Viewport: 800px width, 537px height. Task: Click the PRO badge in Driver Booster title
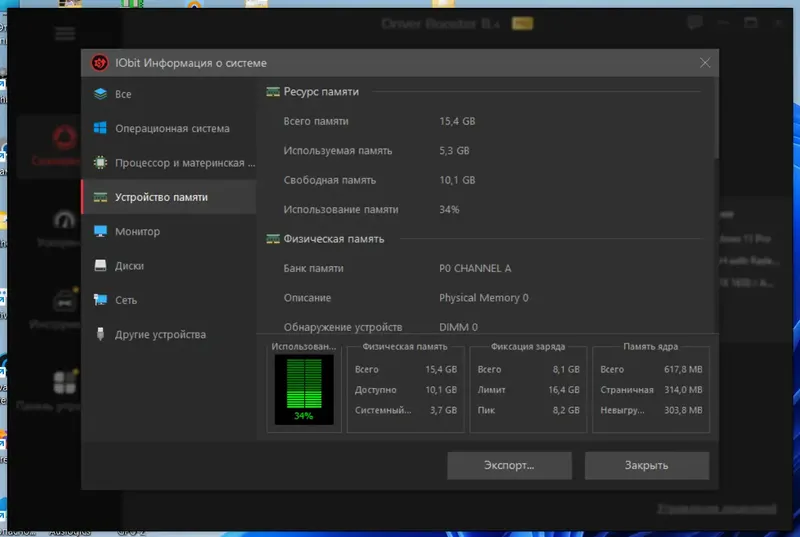[522, 23]
